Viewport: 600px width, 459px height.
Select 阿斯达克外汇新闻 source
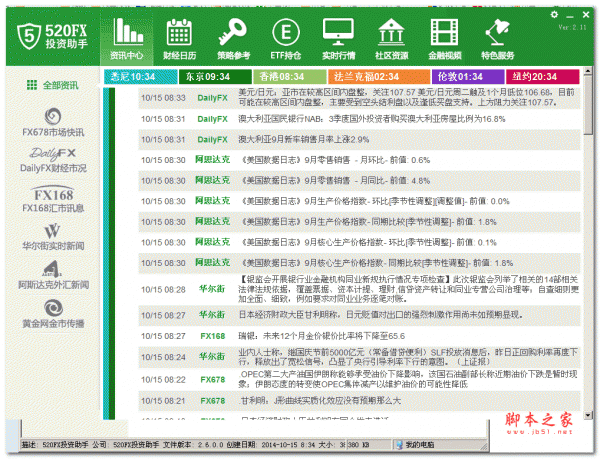(53, 275)
